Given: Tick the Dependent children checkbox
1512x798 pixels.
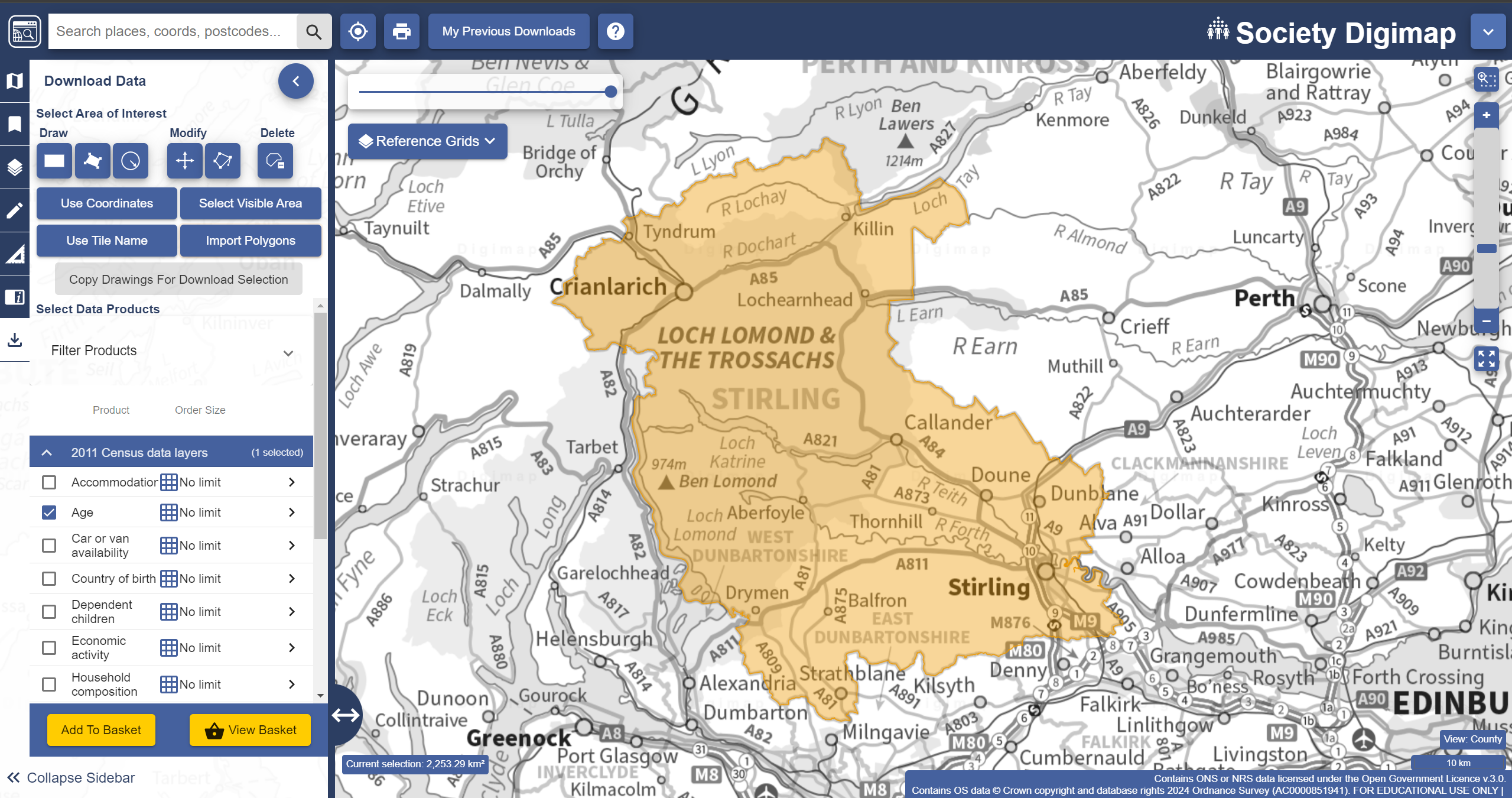Looking at the screenshot, I should 49,612.
